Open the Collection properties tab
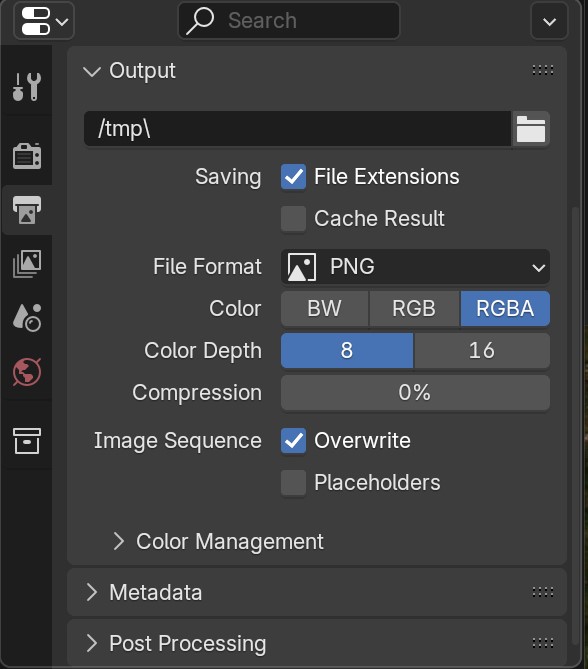The height and width of the screenshot is (669, 588). coord(27,441)
